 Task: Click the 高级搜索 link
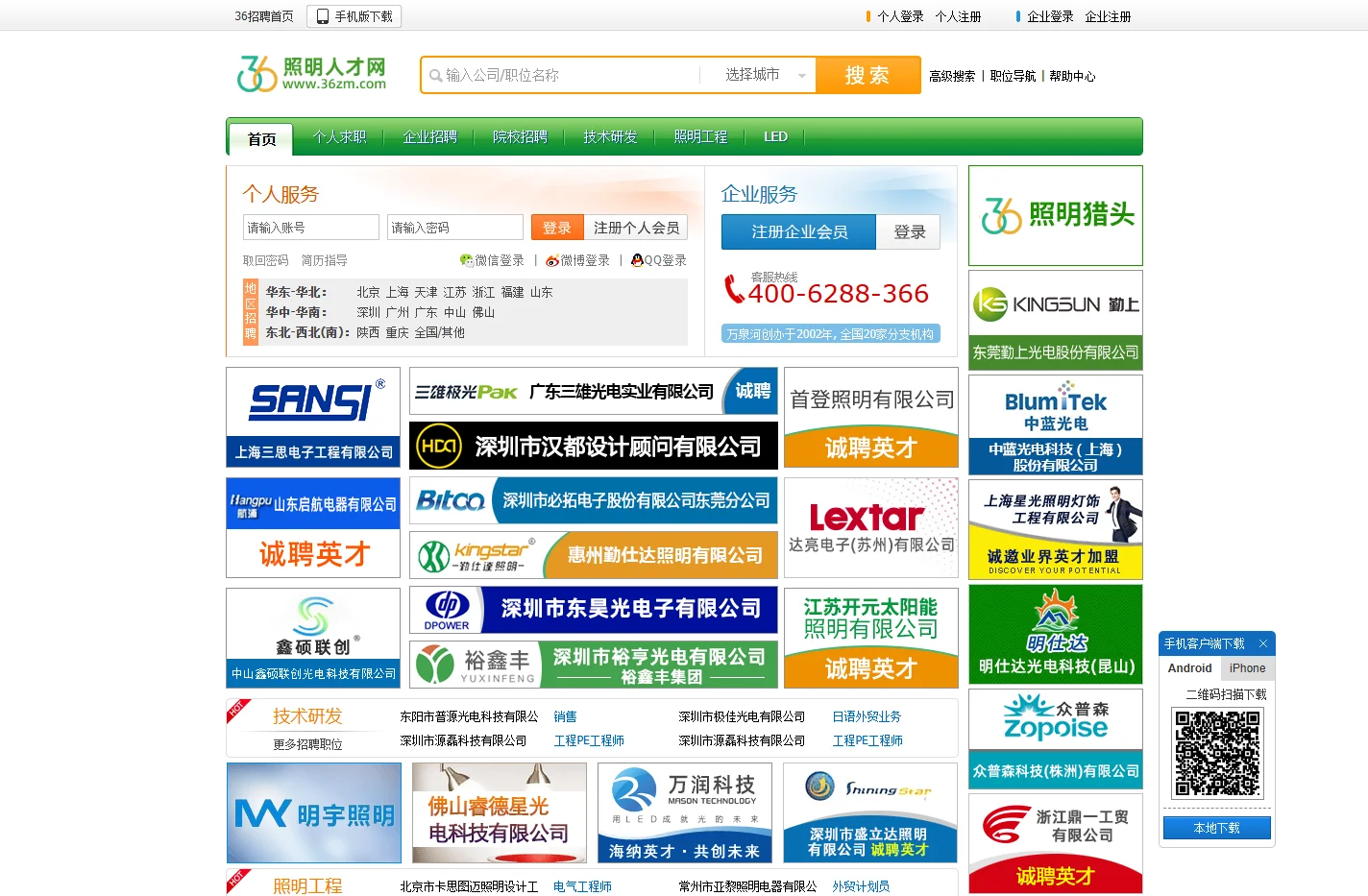click(952, 76)
